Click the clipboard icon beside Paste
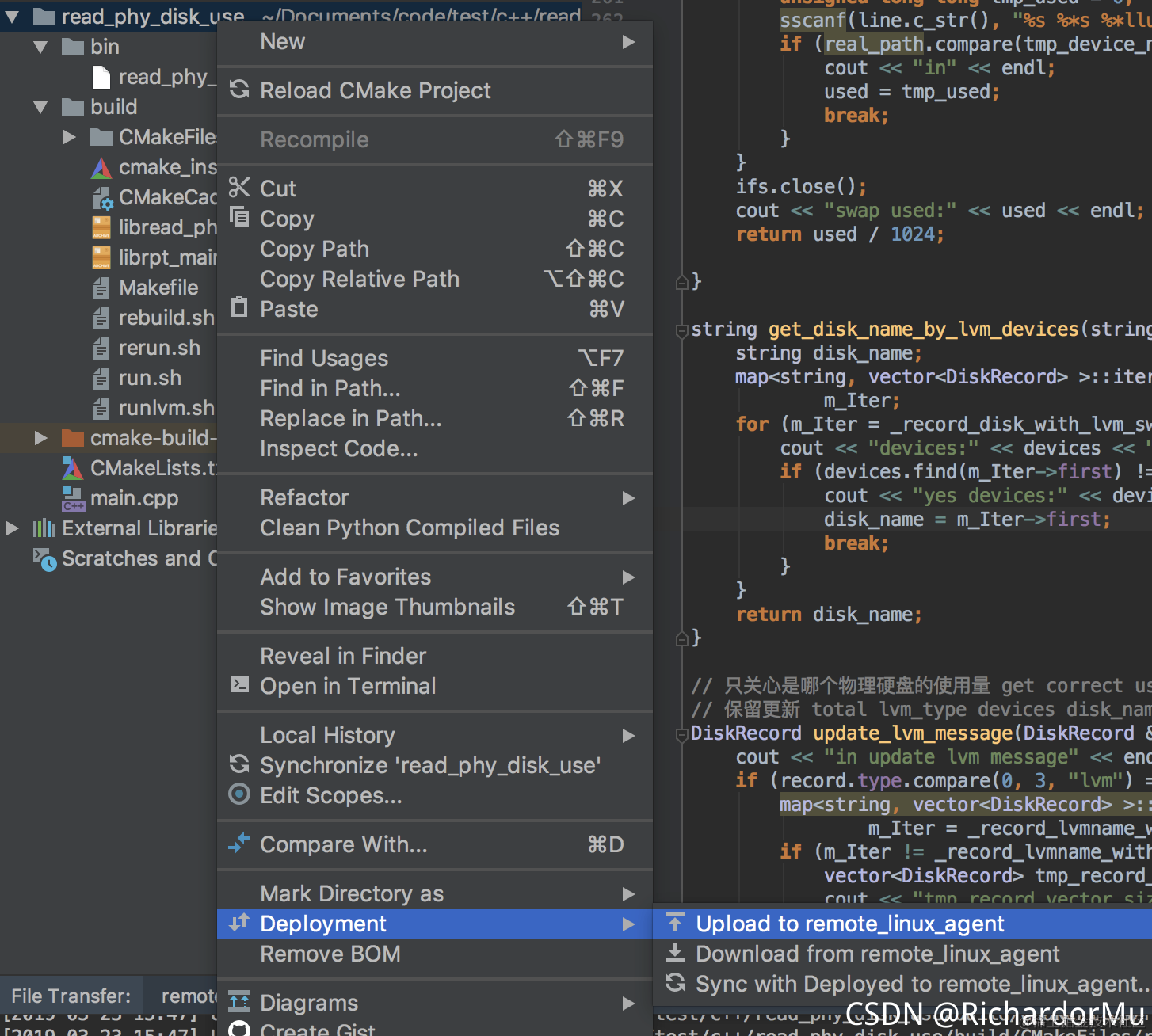Screen dimensions: 1152x1036 pos(239,307)
